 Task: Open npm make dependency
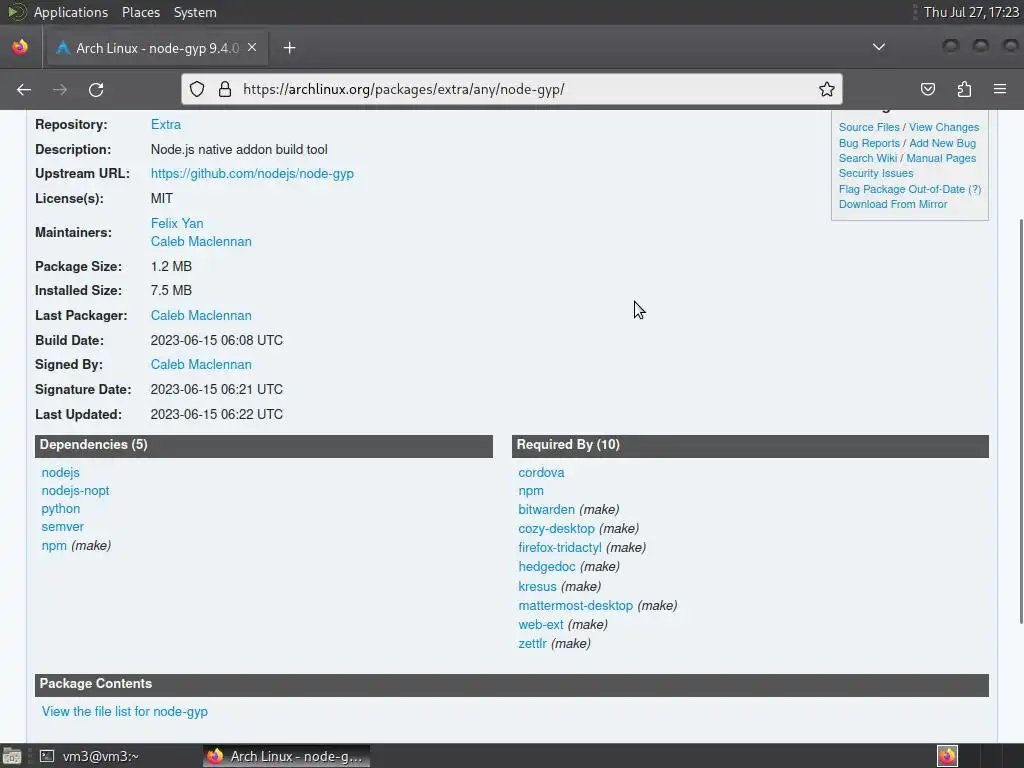click(x=54, y=545)
